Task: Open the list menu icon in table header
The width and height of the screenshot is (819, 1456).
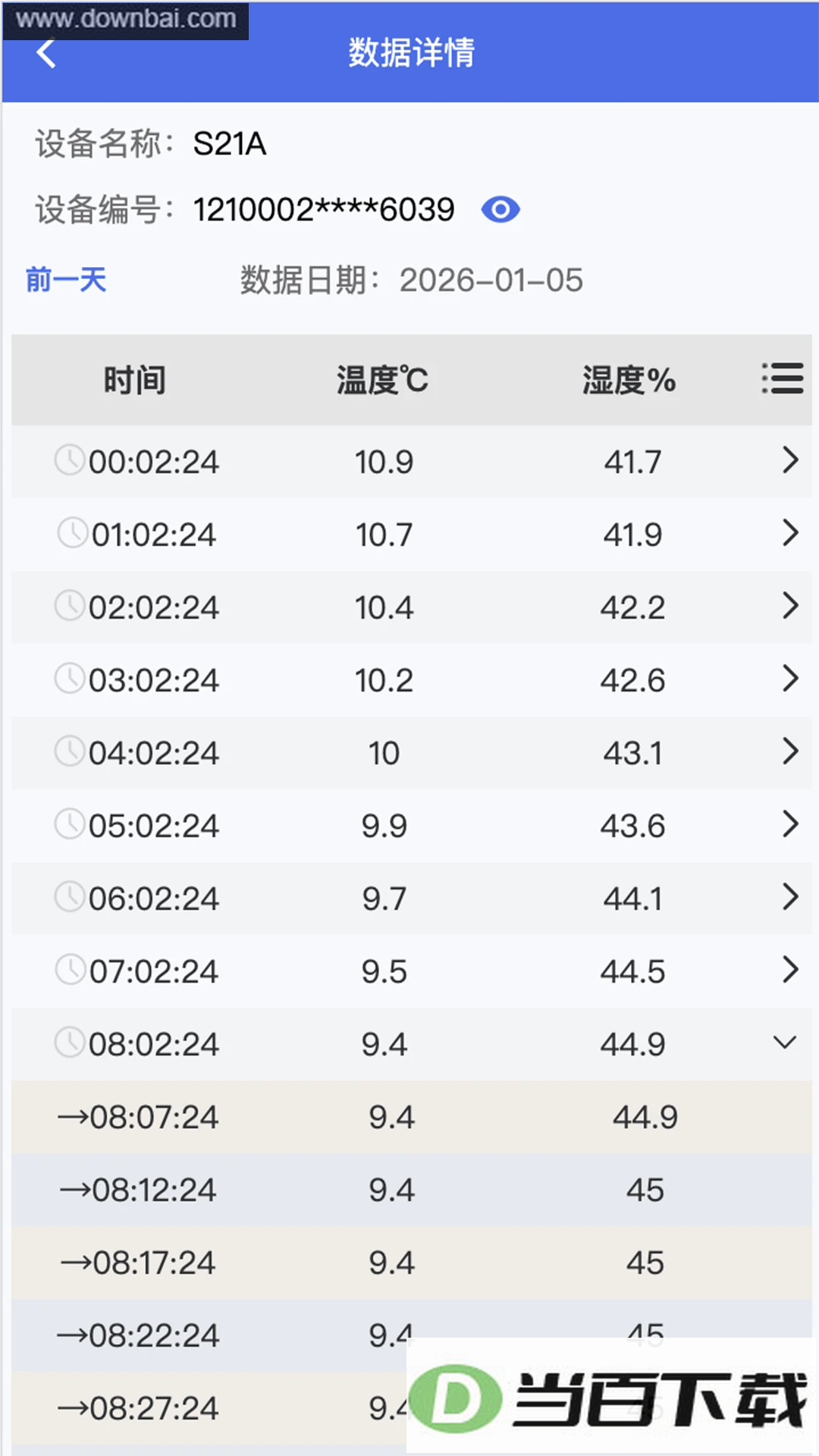Action: 783,378
